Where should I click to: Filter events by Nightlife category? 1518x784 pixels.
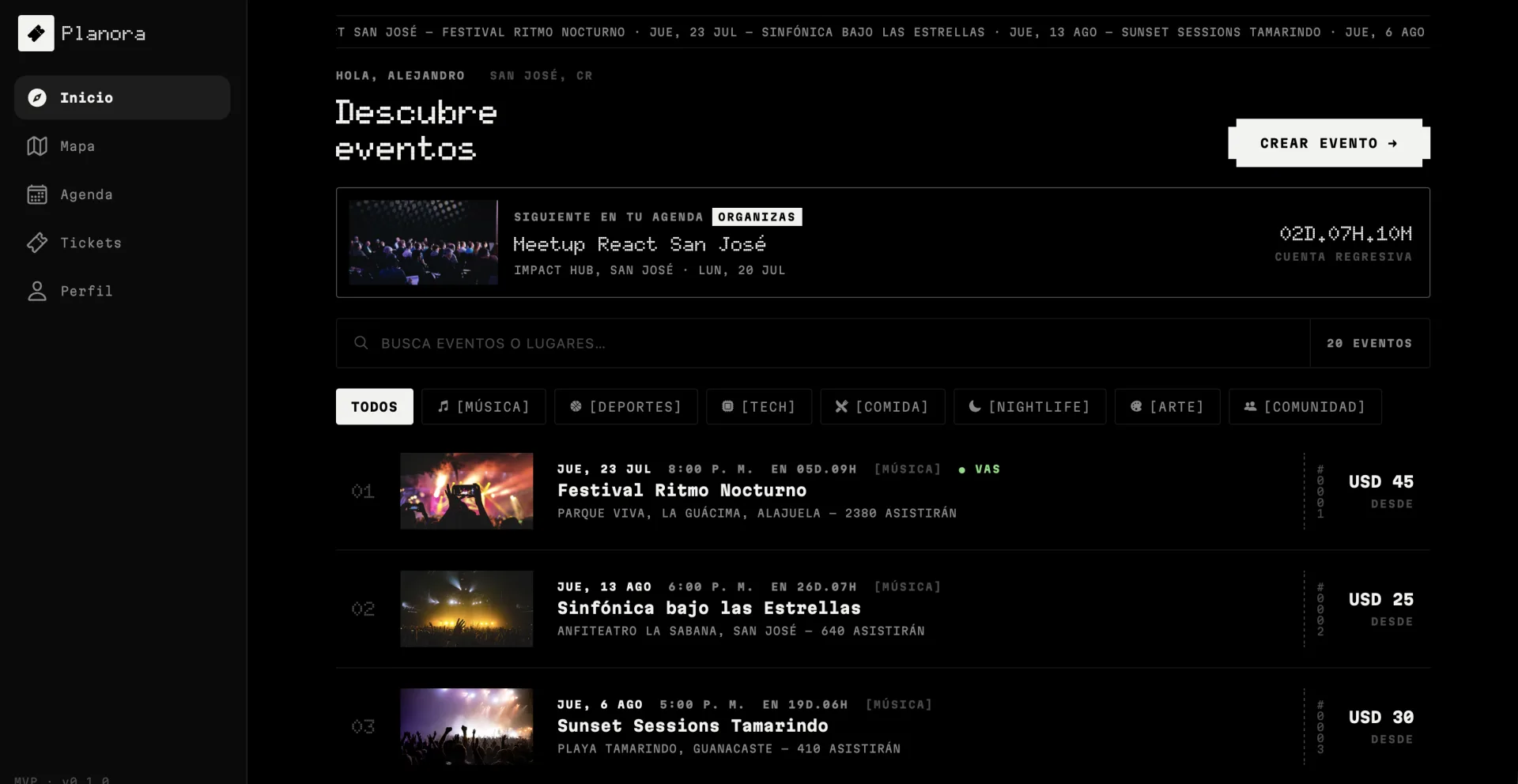1030,406
